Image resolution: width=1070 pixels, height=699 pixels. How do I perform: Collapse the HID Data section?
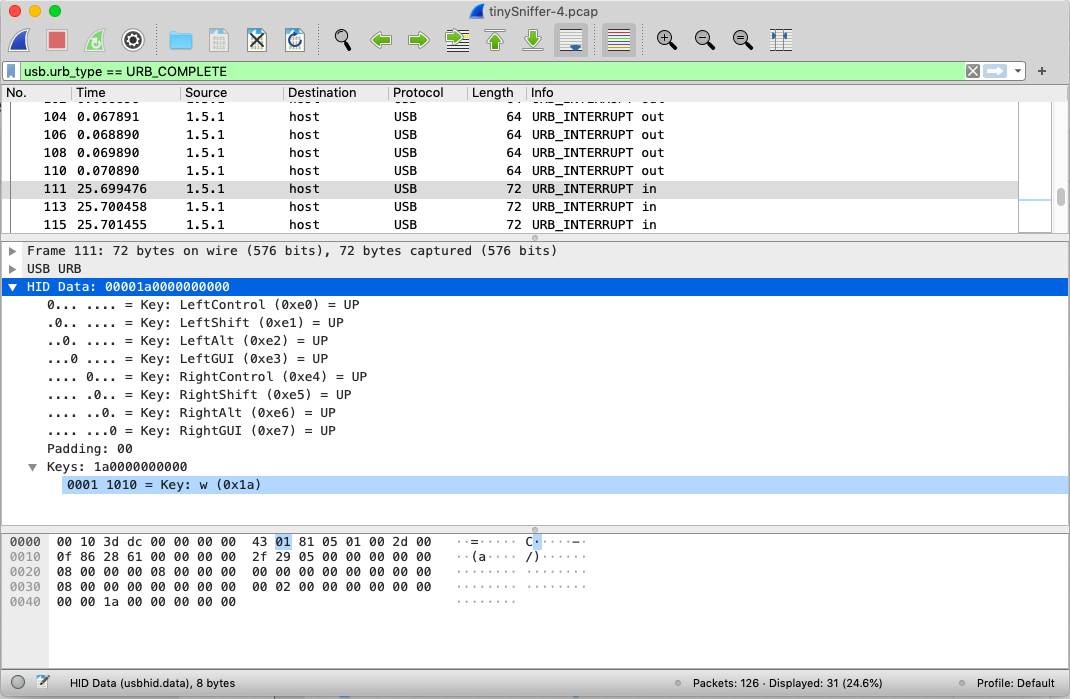click(x=13, y=287)
